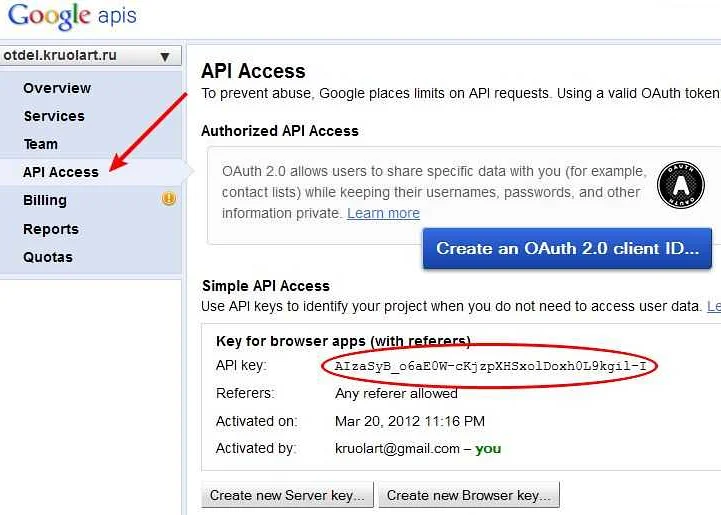This screenshot has height=515, width=721.
Task: Open the otdel.kruolart.ru project dropdown
Action: tap(90, 56)
